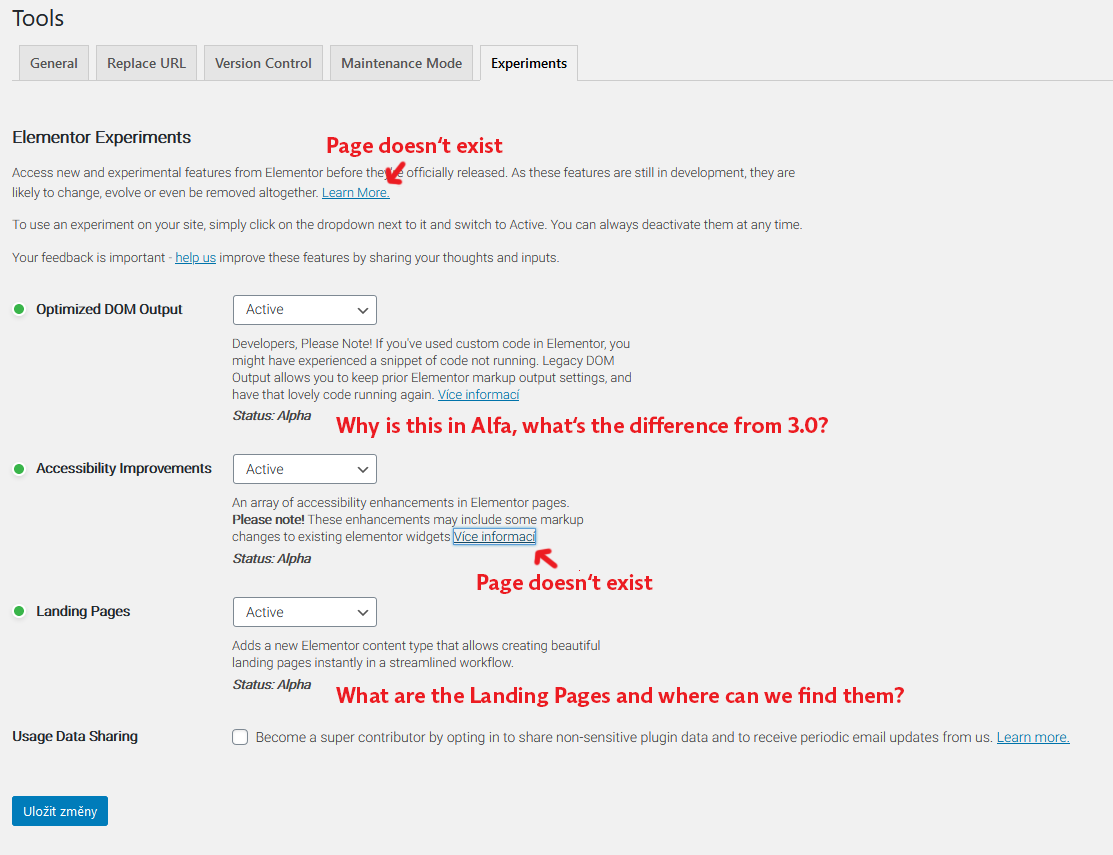The image size is (1113, 855).
Task: Open the Accessibility Improvements status dropdown
Action: (x=304, y=468)
